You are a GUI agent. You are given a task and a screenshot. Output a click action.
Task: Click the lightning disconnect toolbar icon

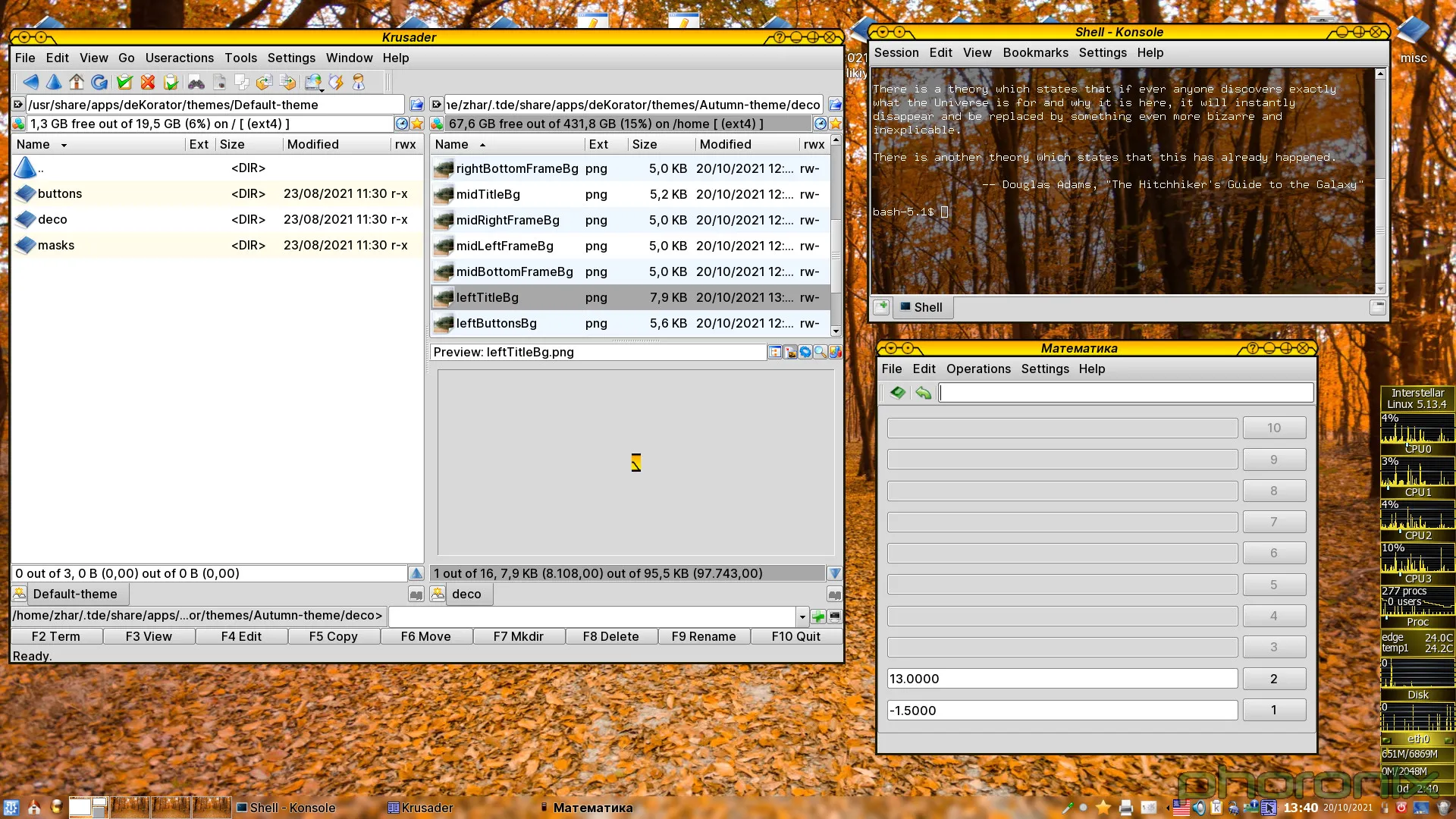click(x=336, y=82)
